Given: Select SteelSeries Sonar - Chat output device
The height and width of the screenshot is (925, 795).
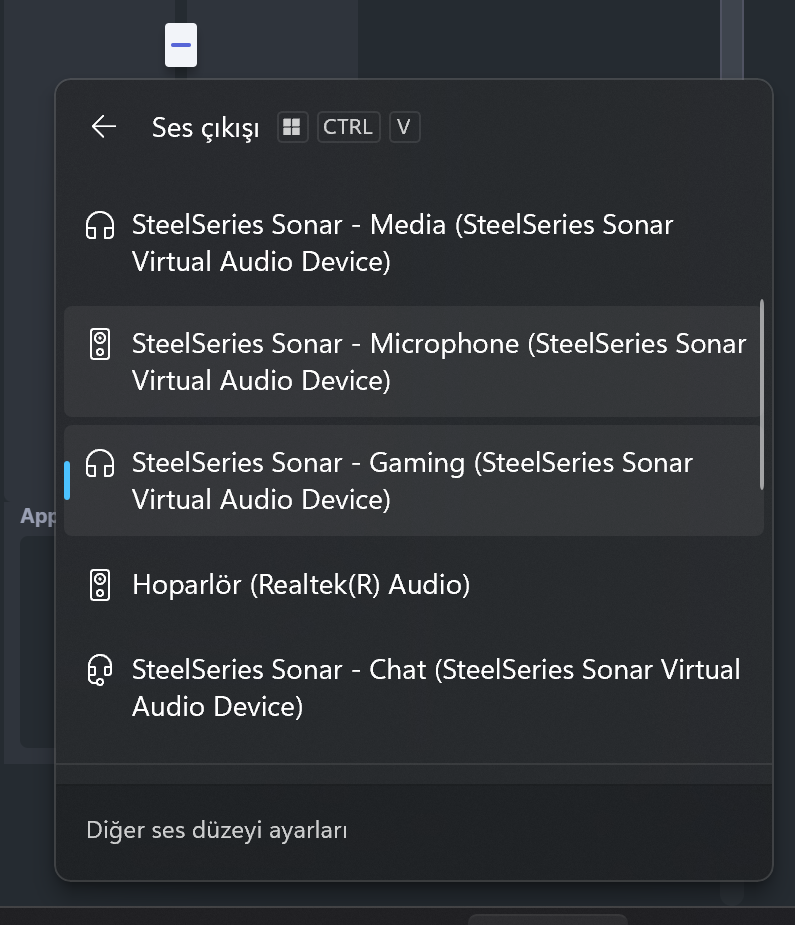Looking at the screenshot, I should tap(414, 688).
